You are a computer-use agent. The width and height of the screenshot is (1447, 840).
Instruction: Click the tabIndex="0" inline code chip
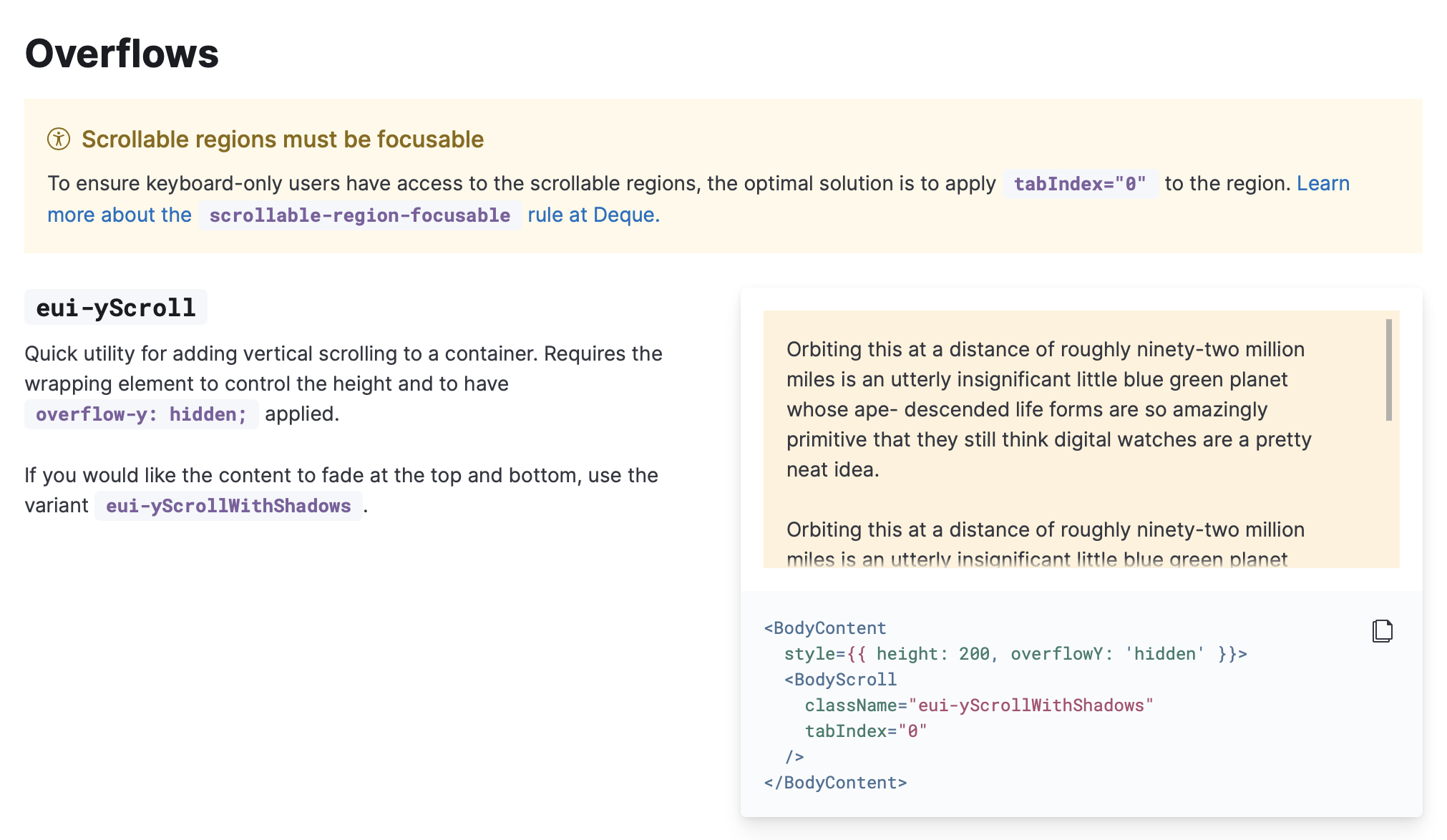click(x=1080, y=184)
